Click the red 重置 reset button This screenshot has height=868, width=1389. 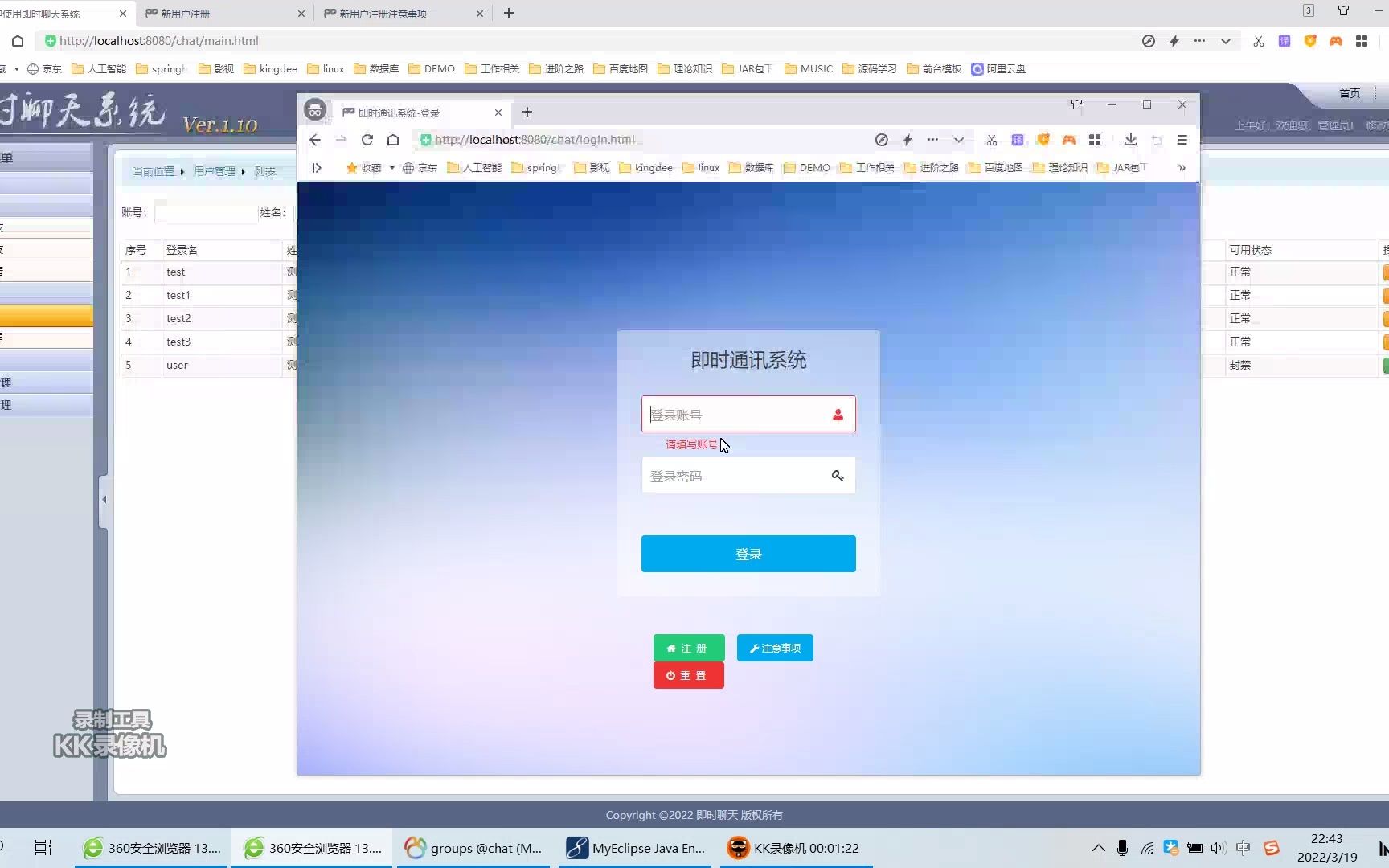(x=688, y=675)
